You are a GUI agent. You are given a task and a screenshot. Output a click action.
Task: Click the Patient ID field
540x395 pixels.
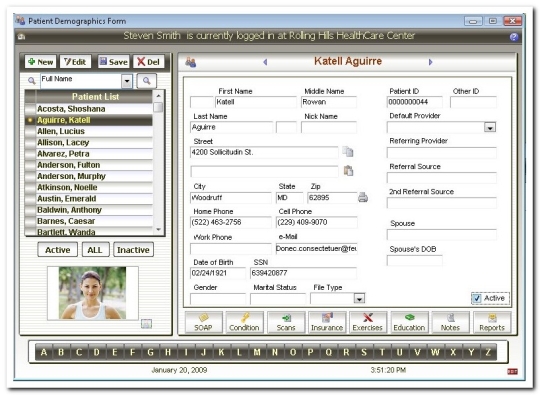pyautogui.click(x=415, y=102)
